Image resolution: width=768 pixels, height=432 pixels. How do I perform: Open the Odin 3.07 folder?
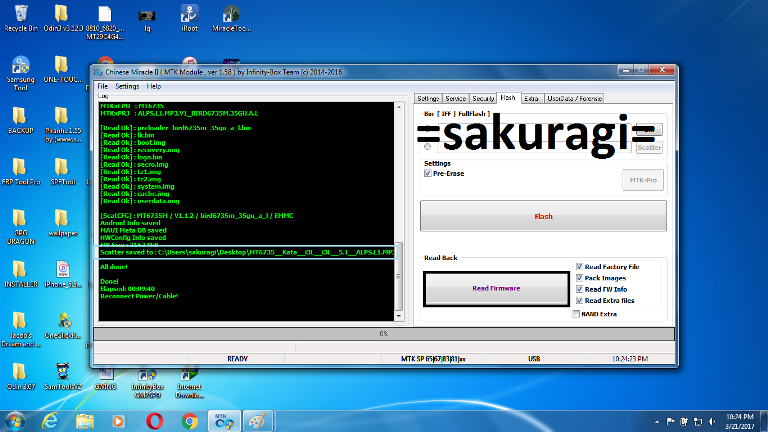pos(21,376)
